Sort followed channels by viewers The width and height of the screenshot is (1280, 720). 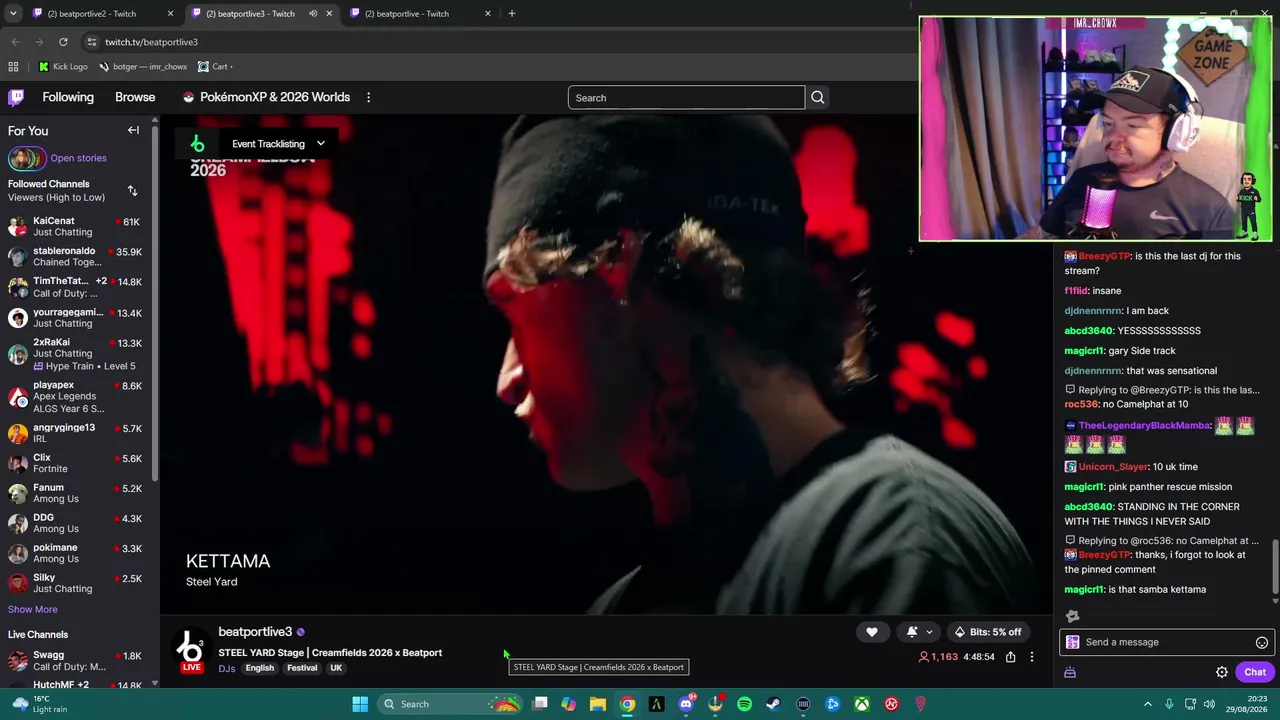click(x=132, y=191)
